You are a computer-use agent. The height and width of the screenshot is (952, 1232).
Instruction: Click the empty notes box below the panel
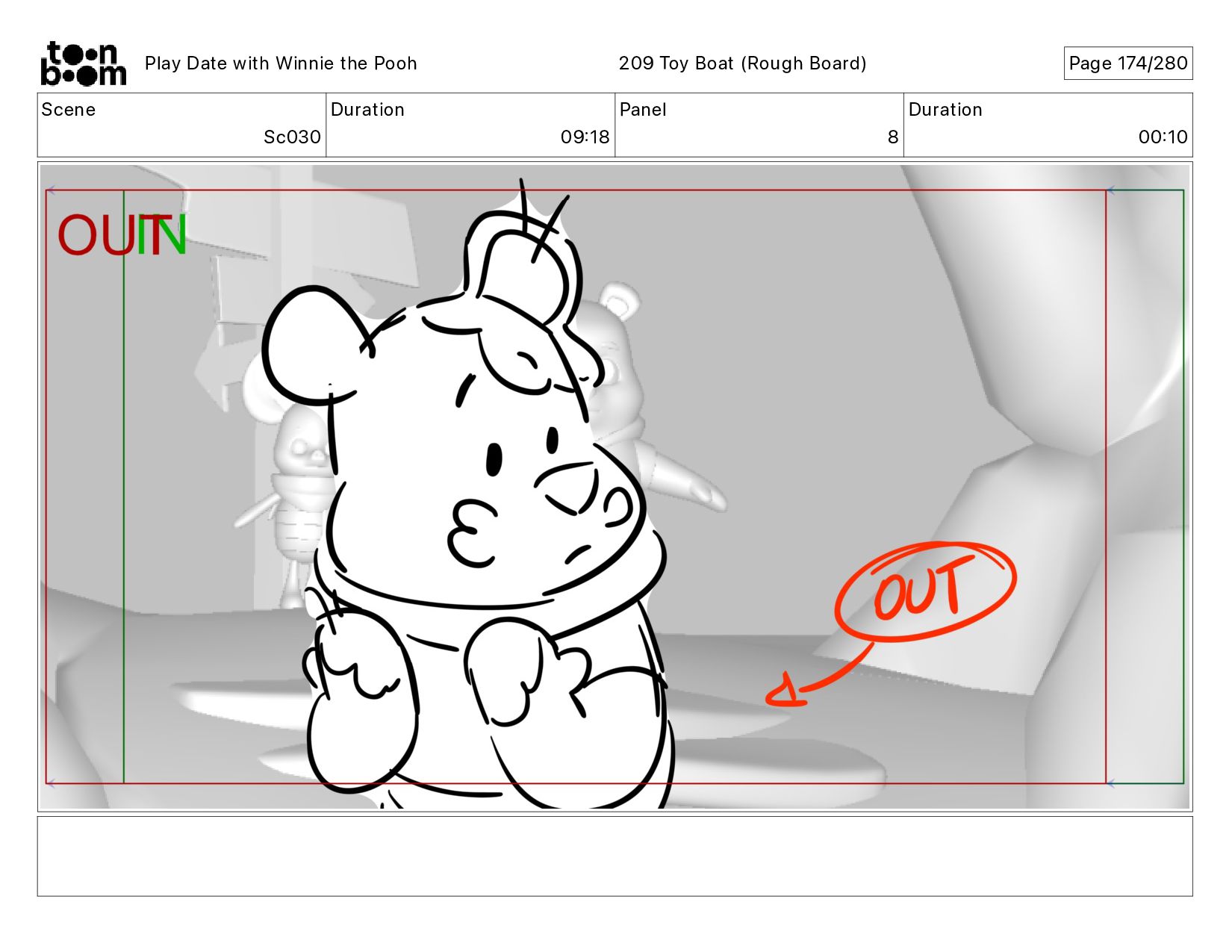615,856
